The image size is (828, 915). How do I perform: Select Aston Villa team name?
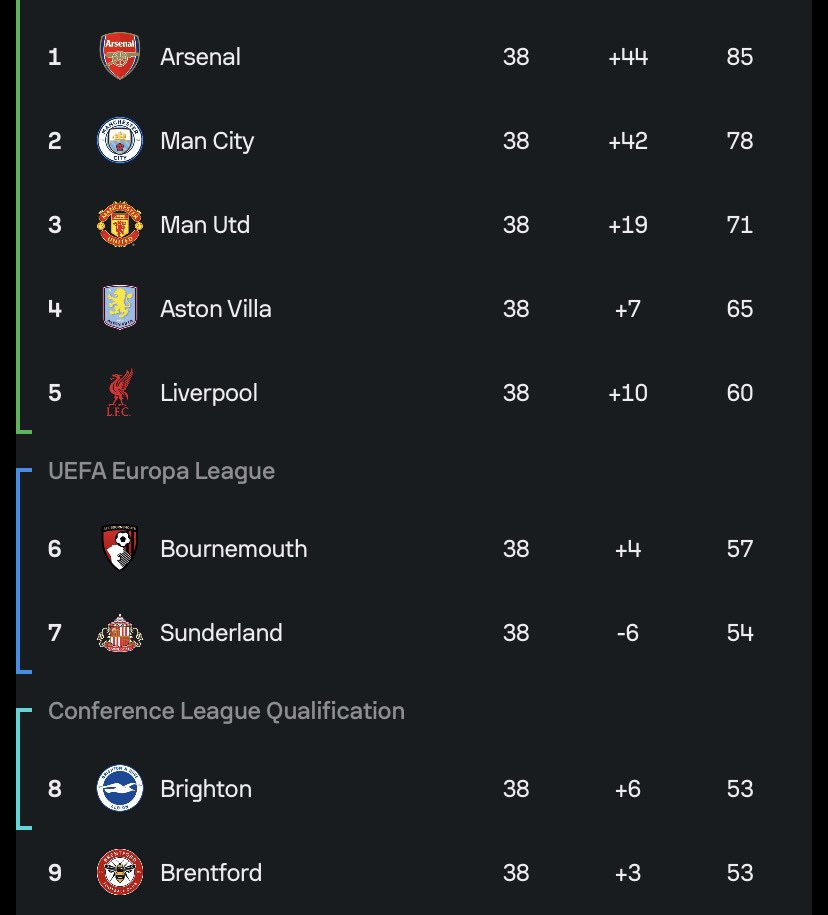coord(215,309)
